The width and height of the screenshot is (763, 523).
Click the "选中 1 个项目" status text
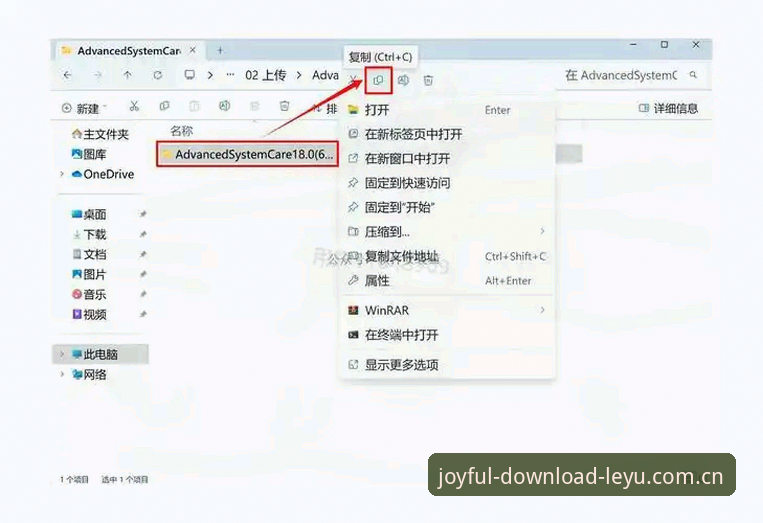125,480
